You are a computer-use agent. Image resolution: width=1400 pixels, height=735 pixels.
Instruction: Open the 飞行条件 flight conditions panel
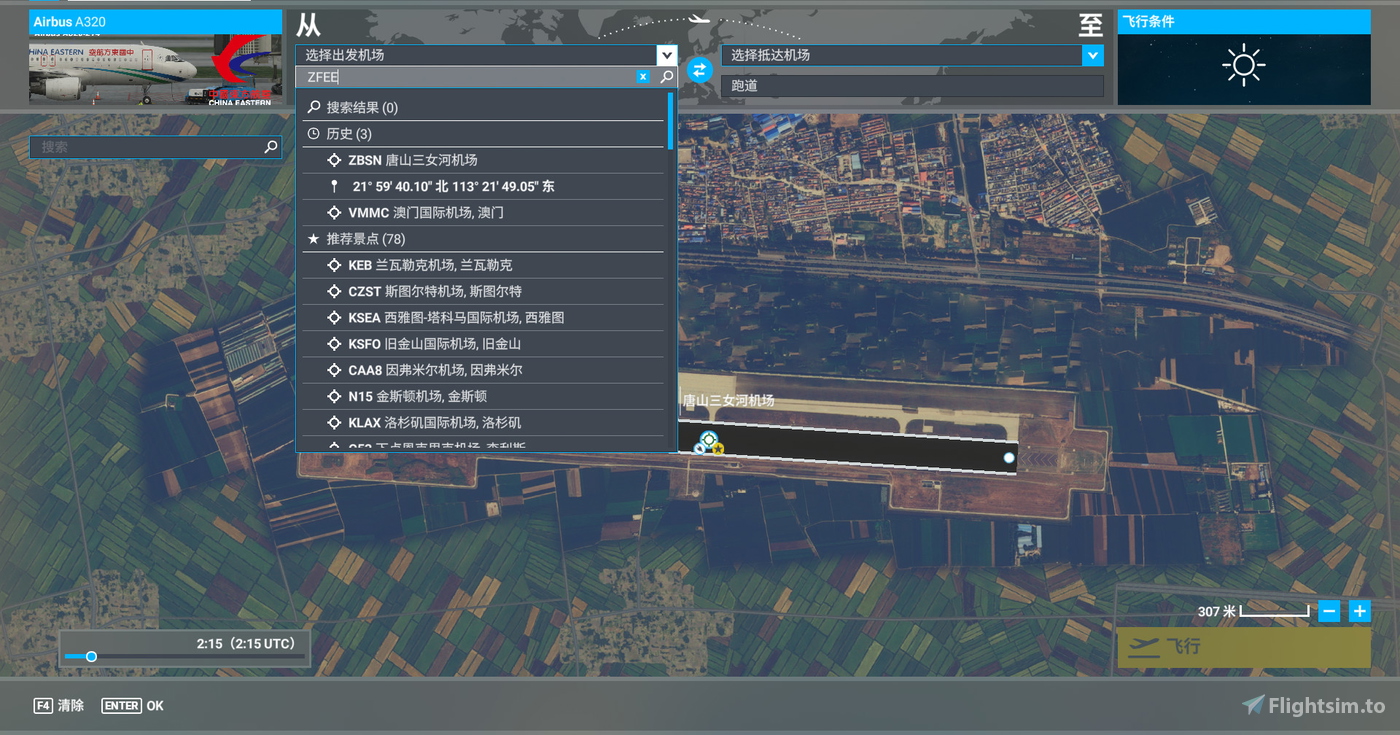coord(1243,20)
